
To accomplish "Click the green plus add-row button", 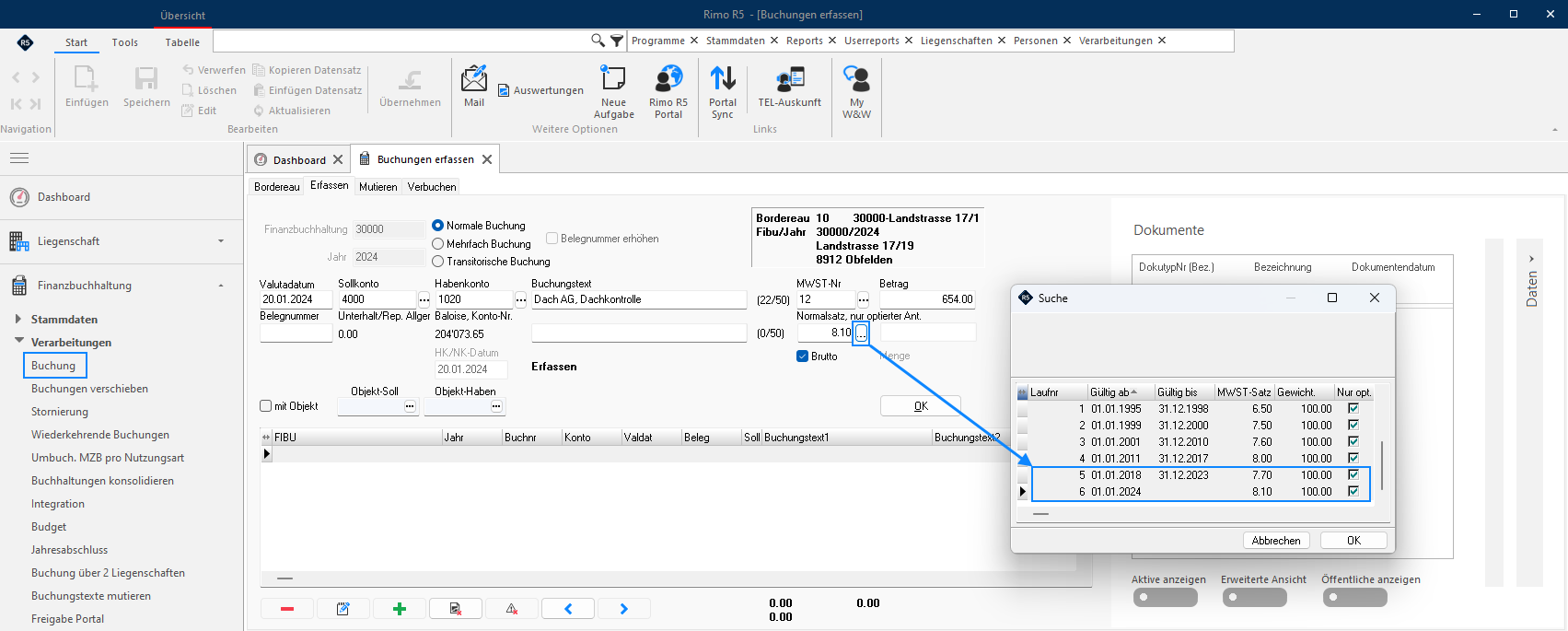I will point(400,609).
